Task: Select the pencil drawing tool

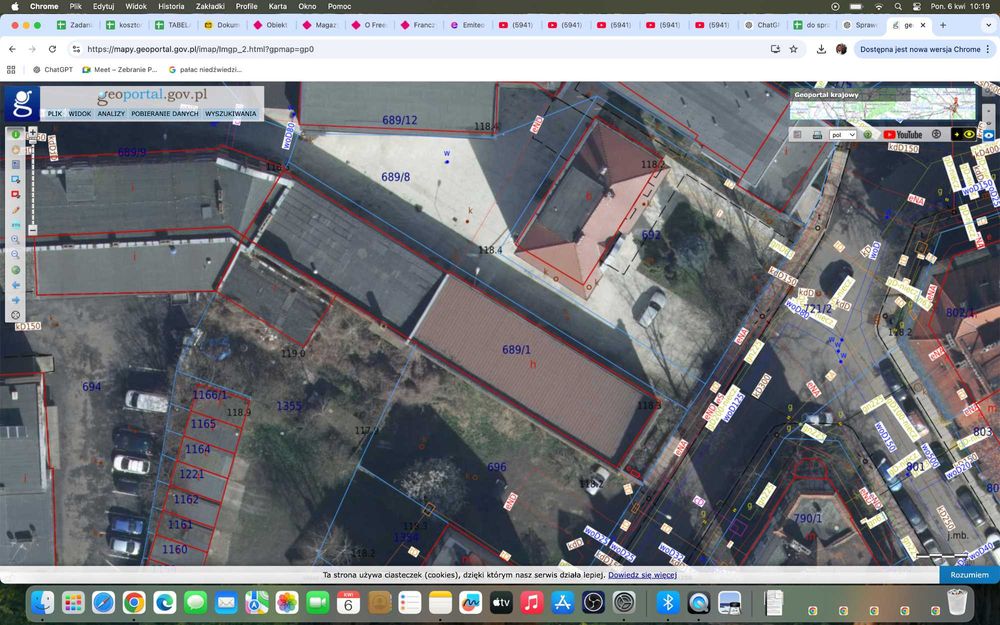Action: pyautogui.click(x=16, y=210)
